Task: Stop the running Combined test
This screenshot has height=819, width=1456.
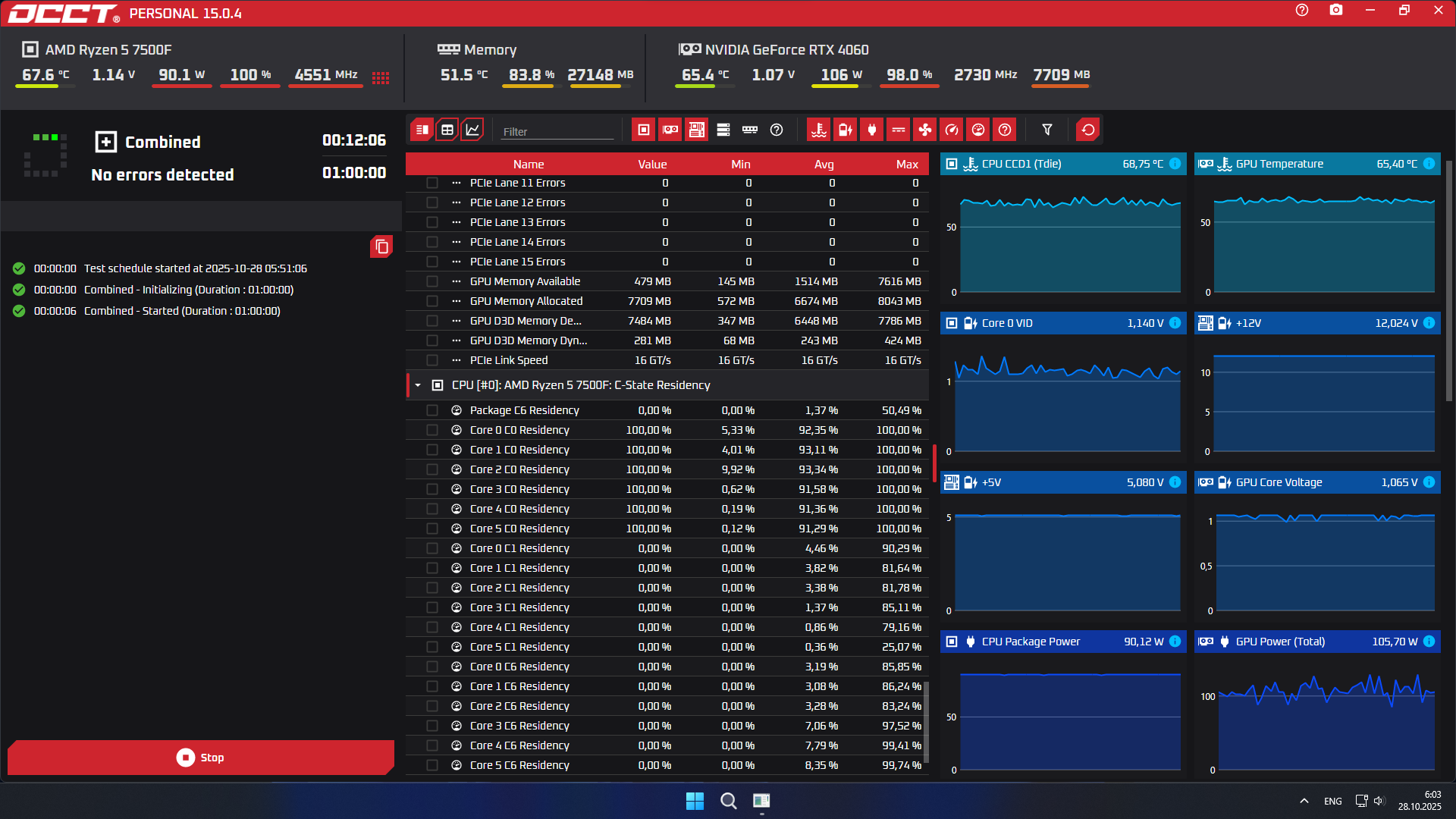Action: pyautogui.click(x=201, y=758)
